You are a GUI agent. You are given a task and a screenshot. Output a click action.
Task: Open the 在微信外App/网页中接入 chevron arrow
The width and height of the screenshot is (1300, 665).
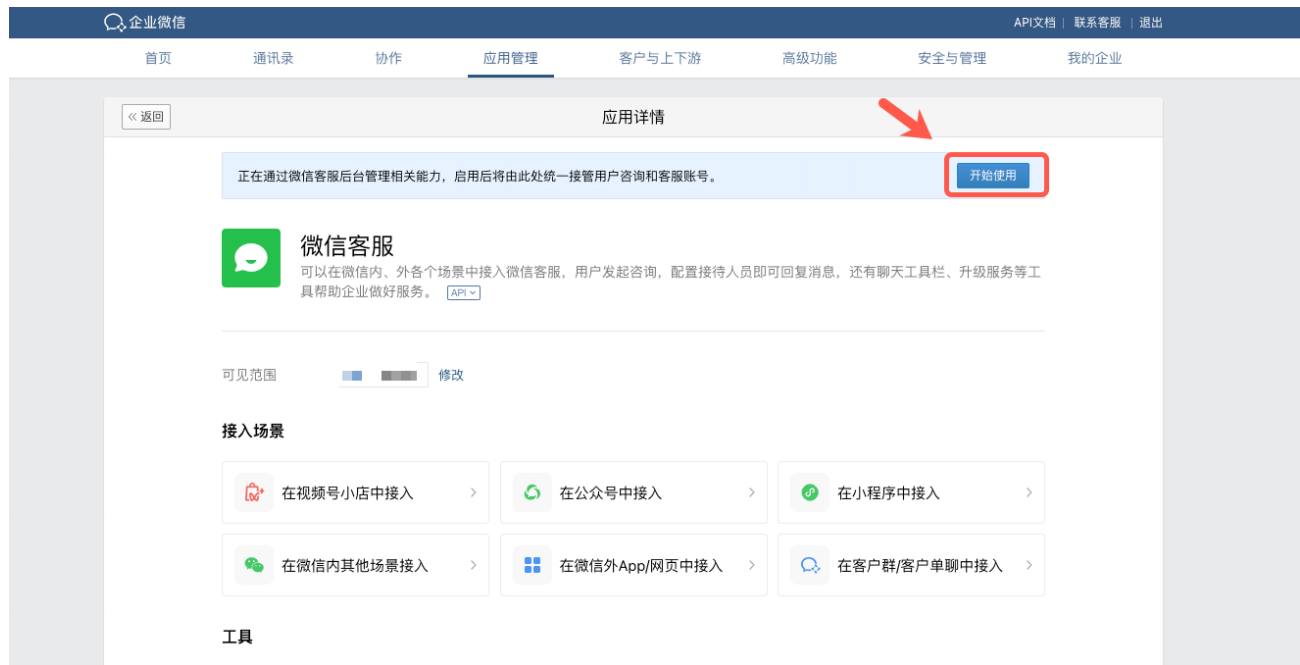tap(751, 565)
